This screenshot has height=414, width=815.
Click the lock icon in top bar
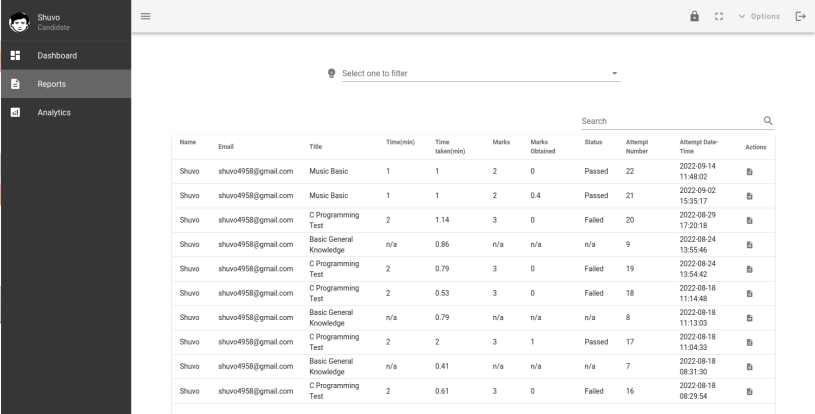[695, 17]
